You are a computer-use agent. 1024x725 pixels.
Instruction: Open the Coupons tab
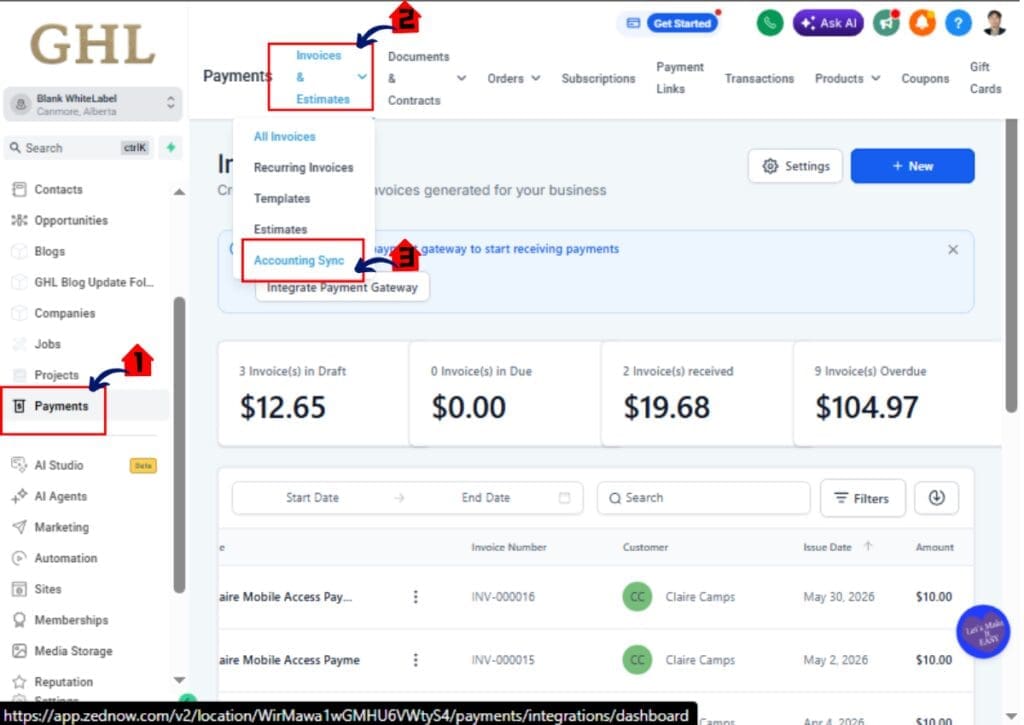(925, 78)
